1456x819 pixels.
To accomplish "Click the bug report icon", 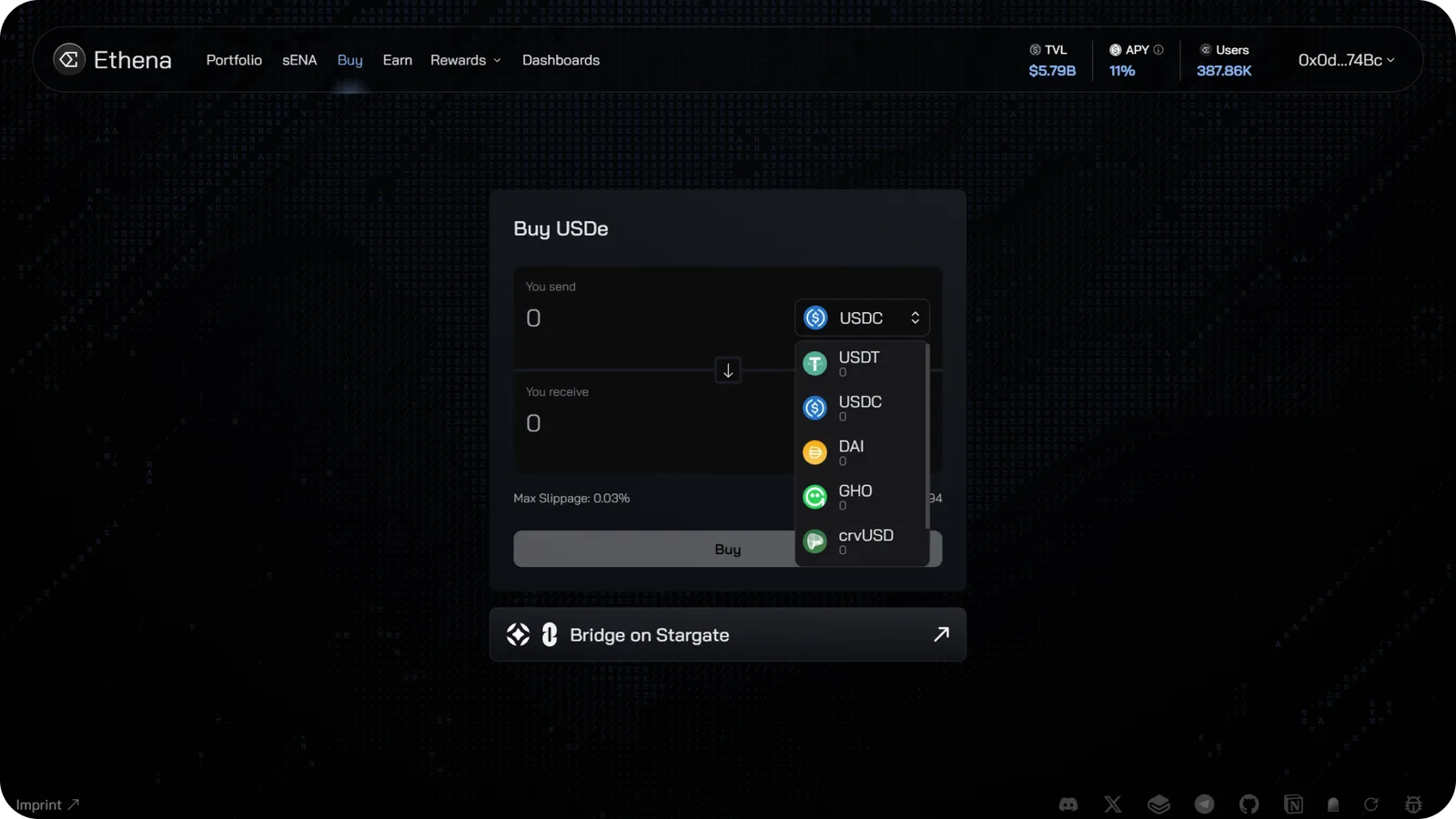I will [x=1413, y=804].
